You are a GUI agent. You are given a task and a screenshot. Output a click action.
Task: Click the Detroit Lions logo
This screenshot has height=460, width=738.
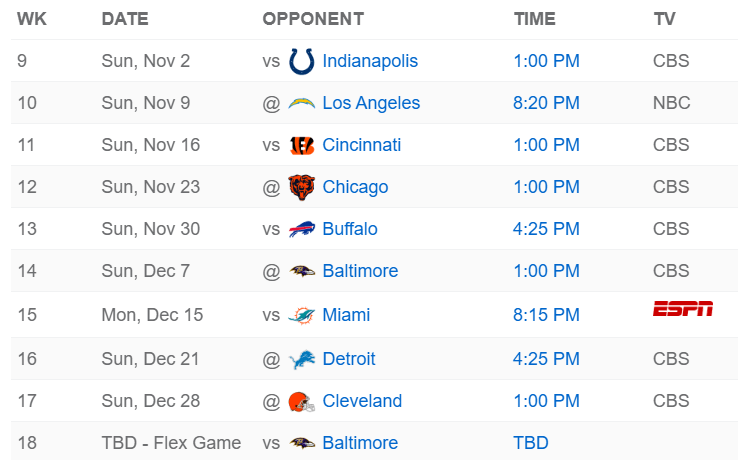[301, 359]
